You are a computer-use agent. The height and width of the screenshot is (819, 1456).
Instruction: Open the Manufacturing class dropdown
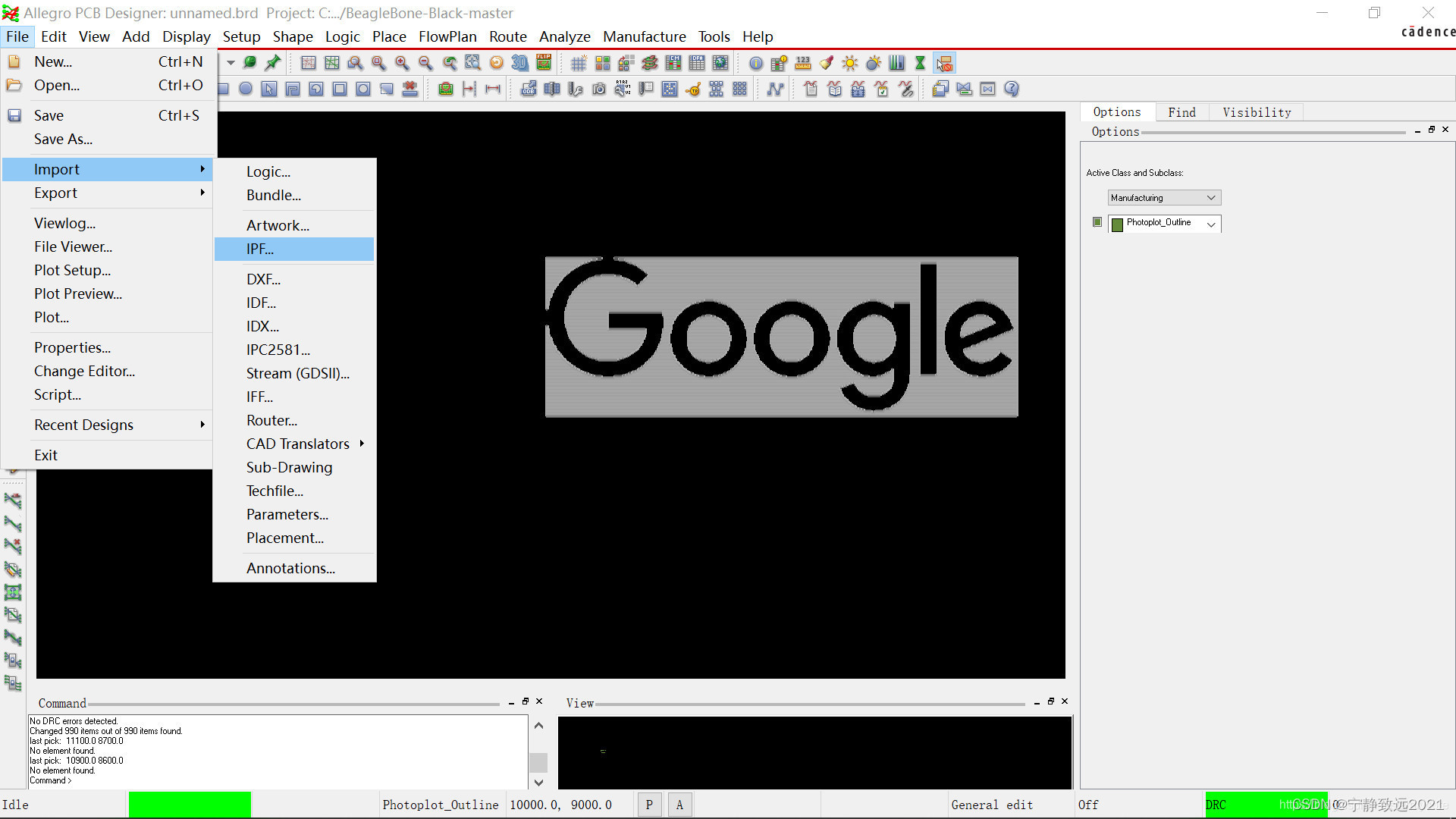coord(1164,198)
